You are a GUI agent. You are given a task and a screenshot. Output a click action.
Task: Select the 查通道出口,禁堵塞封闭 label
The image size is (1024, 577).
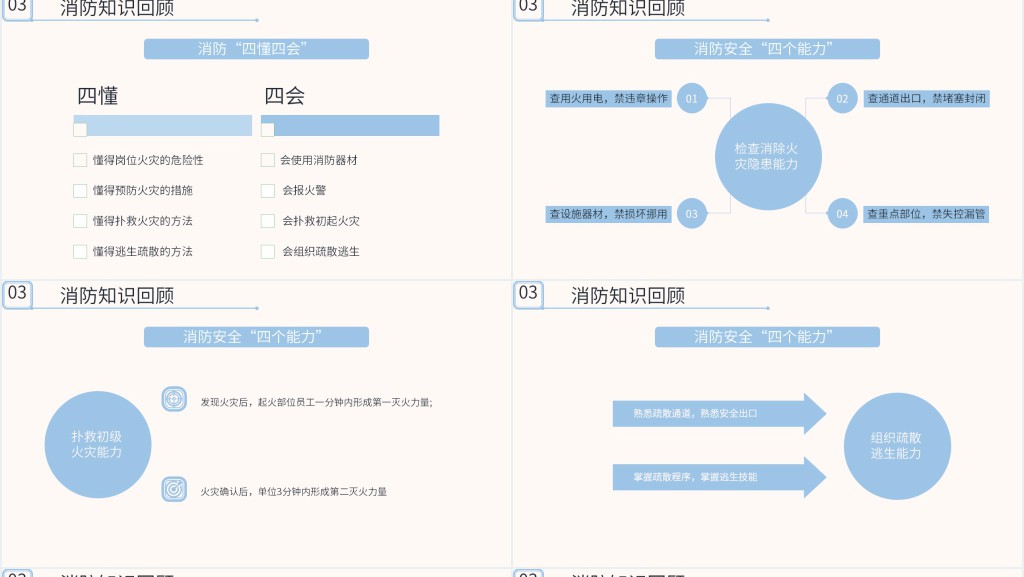(x=927, y=99)
